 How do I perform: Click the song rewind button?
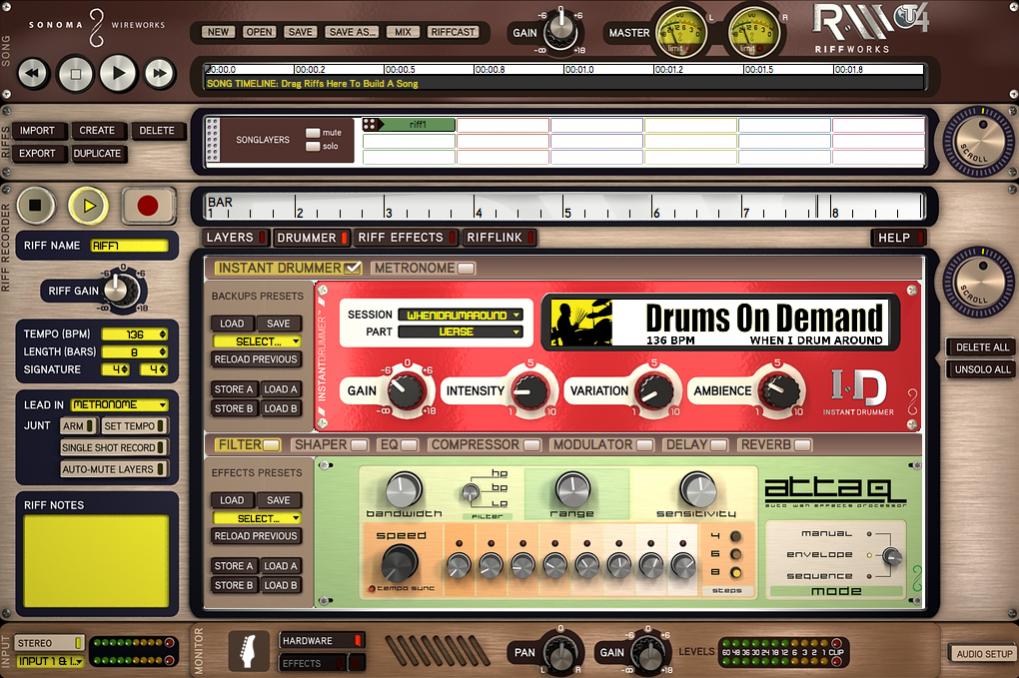32,73
